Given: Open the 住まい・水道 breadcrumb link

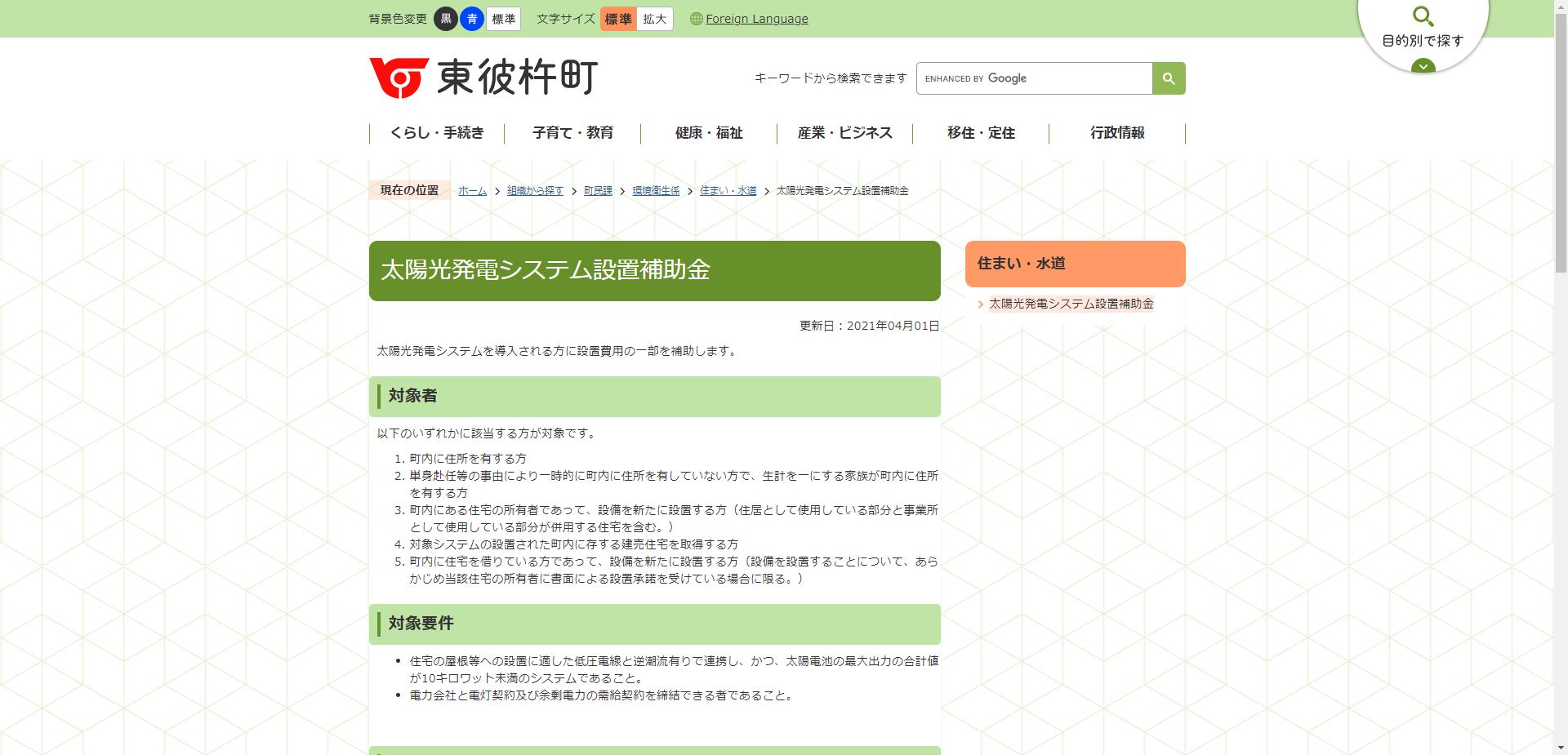Looking at the screenshot, I should (x=727, y=190).
